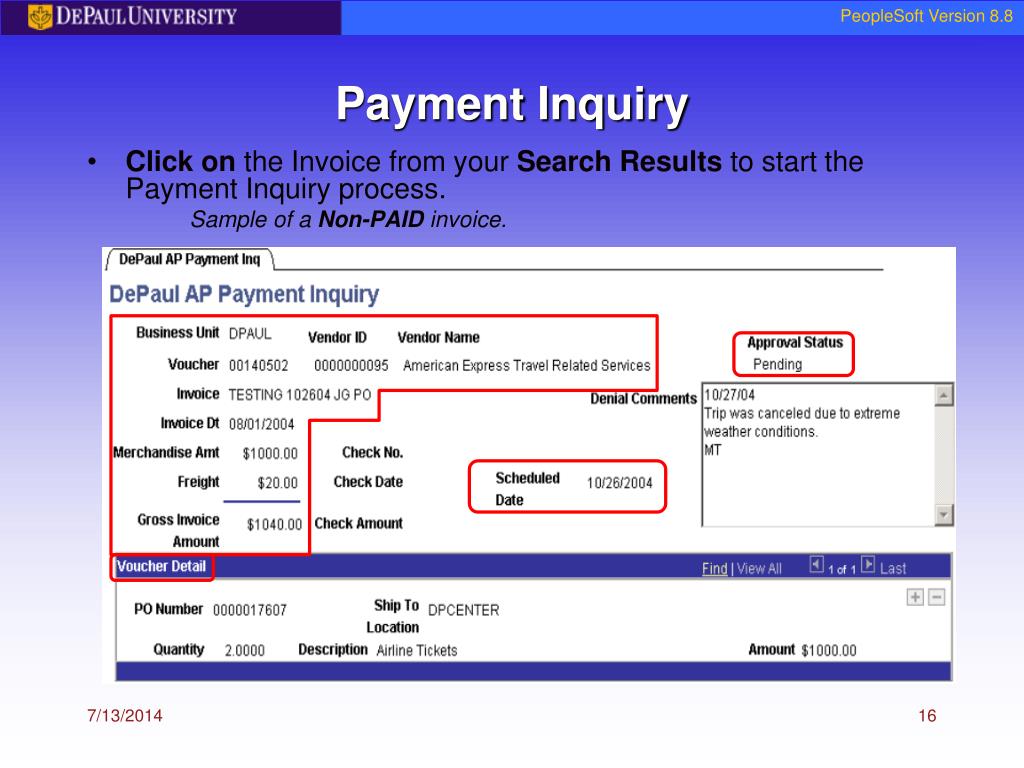This screenshot has width=1024, height=768.
Task: Click the Denial Comments scroll-down arrow
Action: [944, 514]
